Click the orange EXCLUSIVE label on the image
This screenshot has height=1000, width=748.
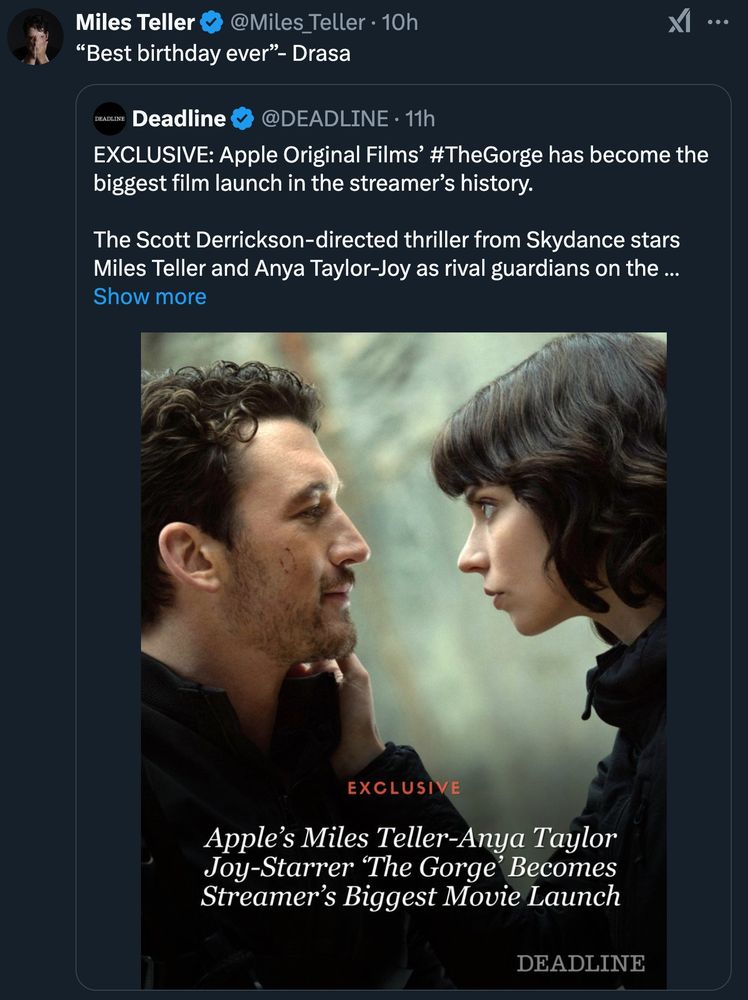click(x=404, y=788)
